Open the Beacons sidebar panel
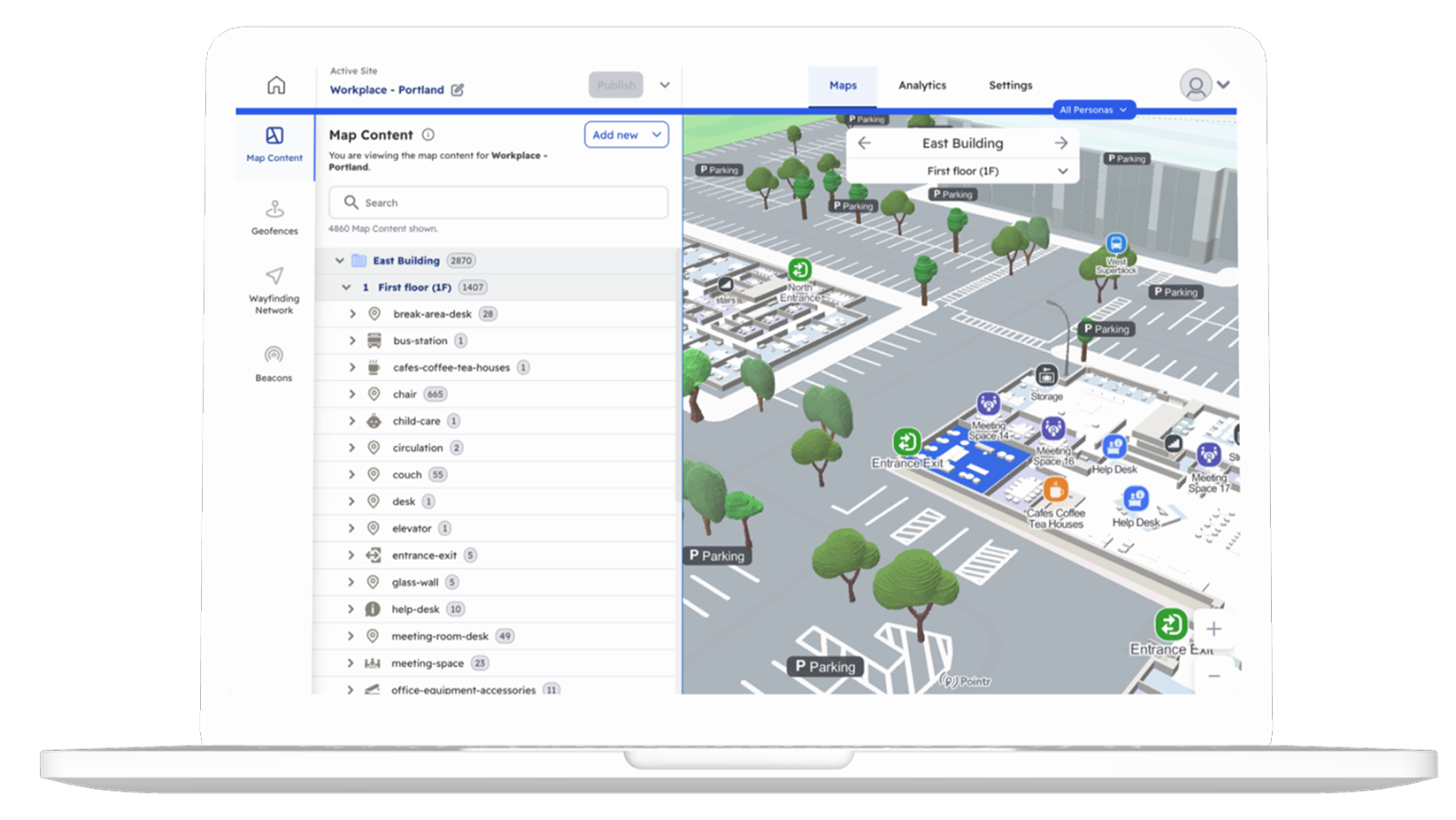1456x820 pixels. coord(273,364)
